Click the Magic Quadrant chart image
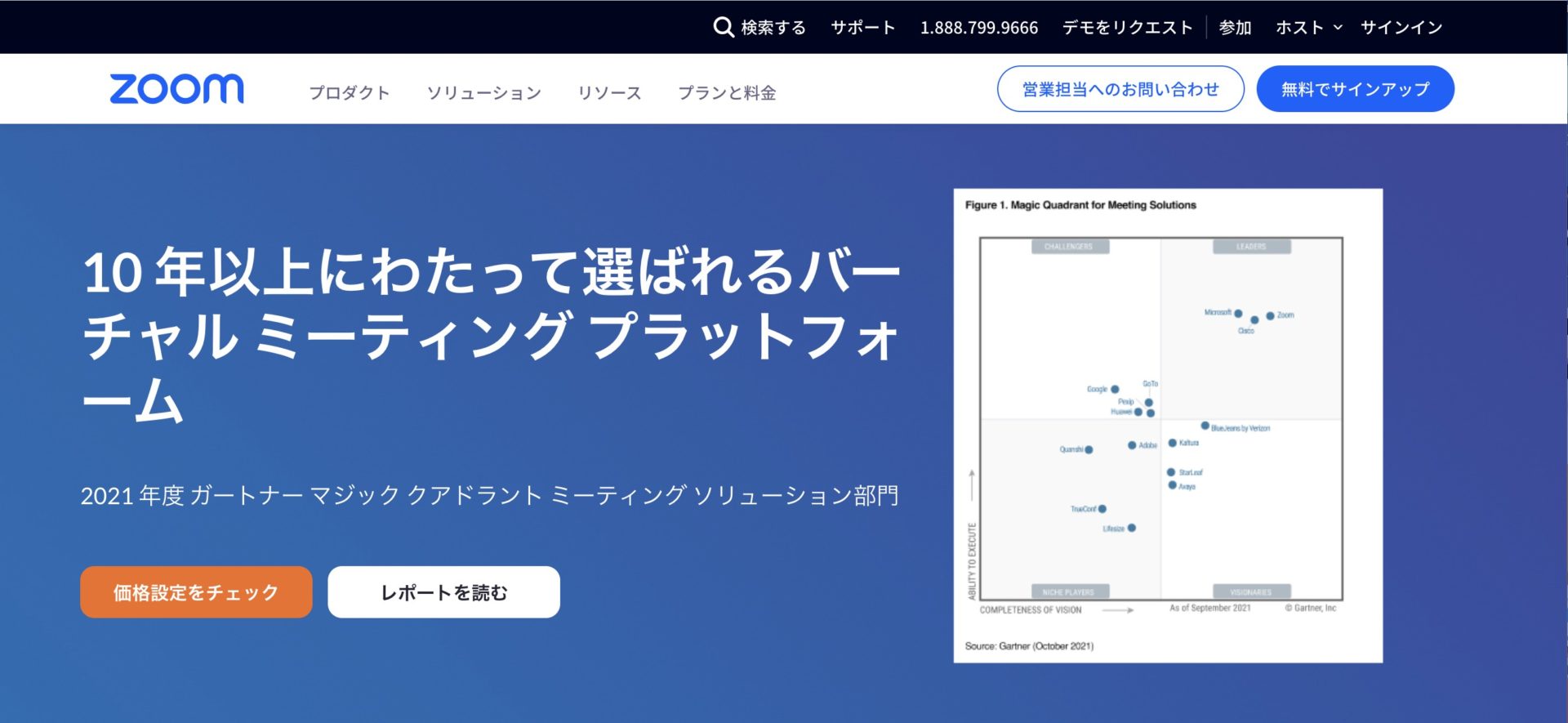The image size is (1568, 723). (x=1168, y=426)
